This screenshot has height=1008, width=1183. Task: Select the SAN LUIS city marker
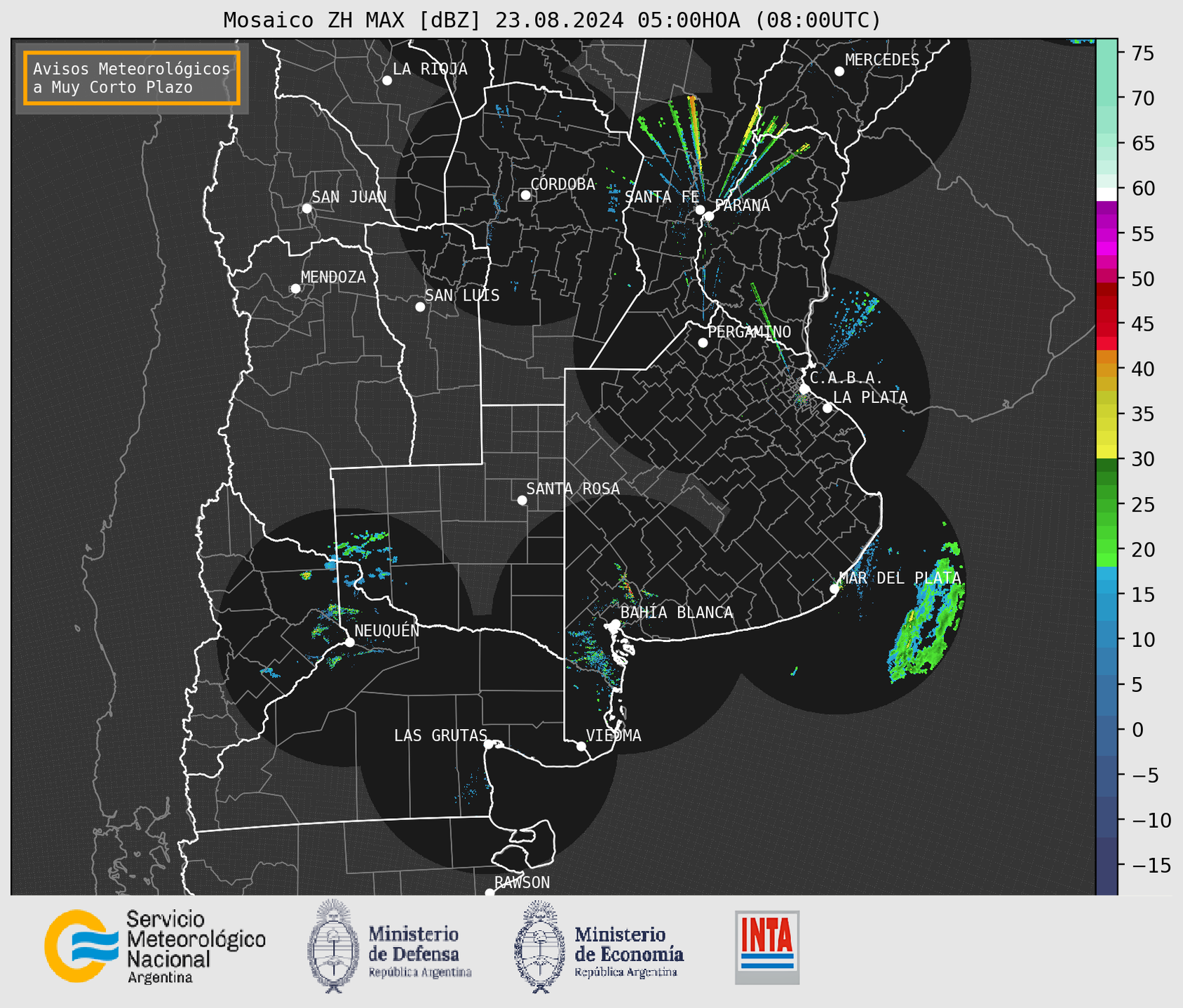pyautogui.click(x=420, y=307)
